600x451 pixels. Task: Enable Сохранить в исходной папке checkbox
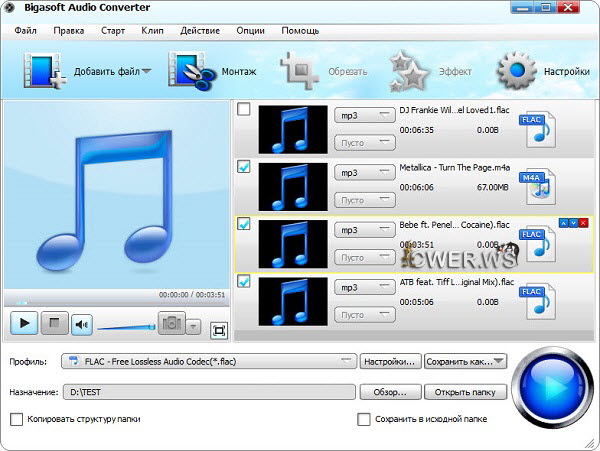point(364,419)
